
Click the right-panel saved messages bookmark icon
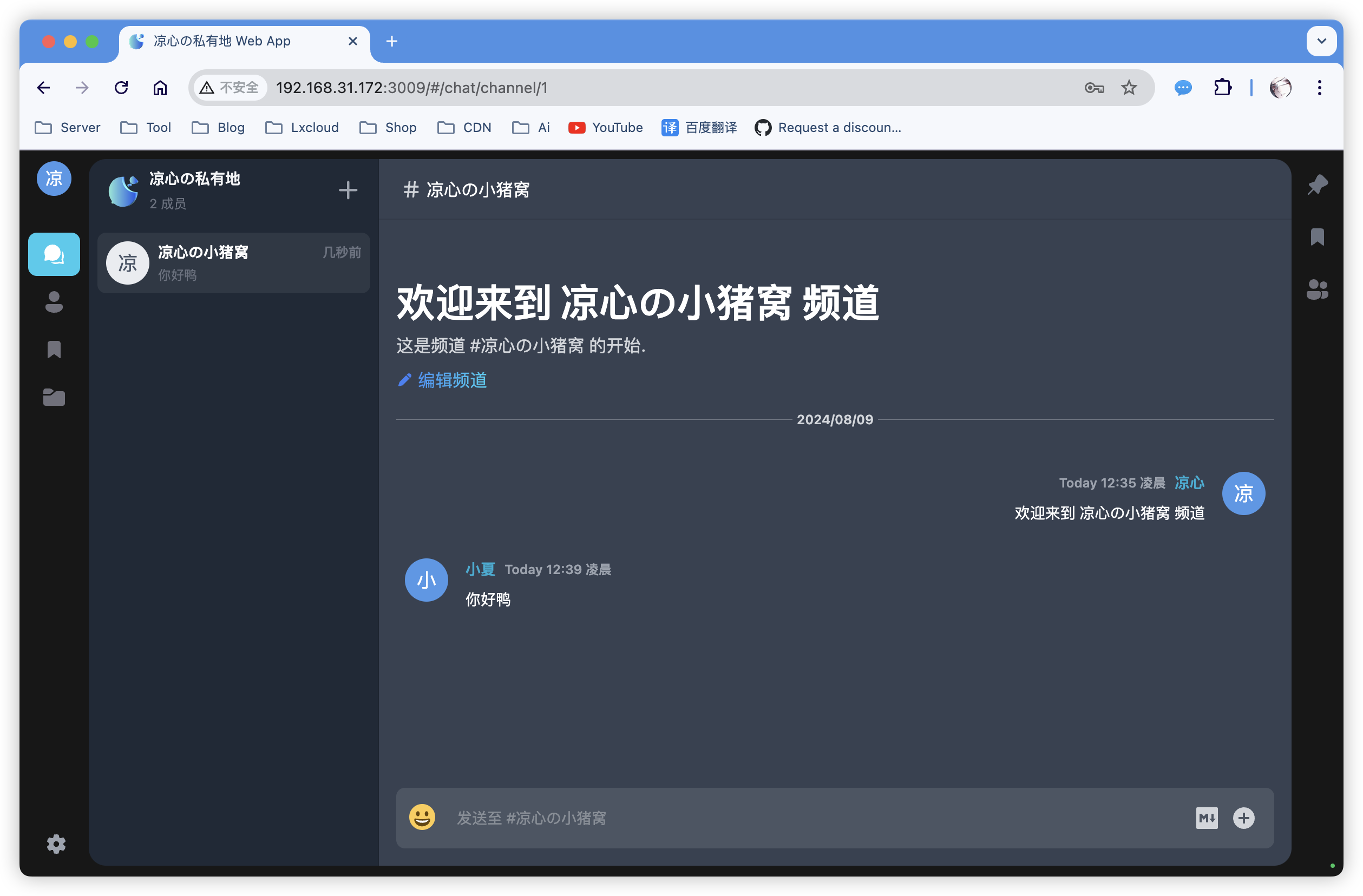click(1317, 236)
